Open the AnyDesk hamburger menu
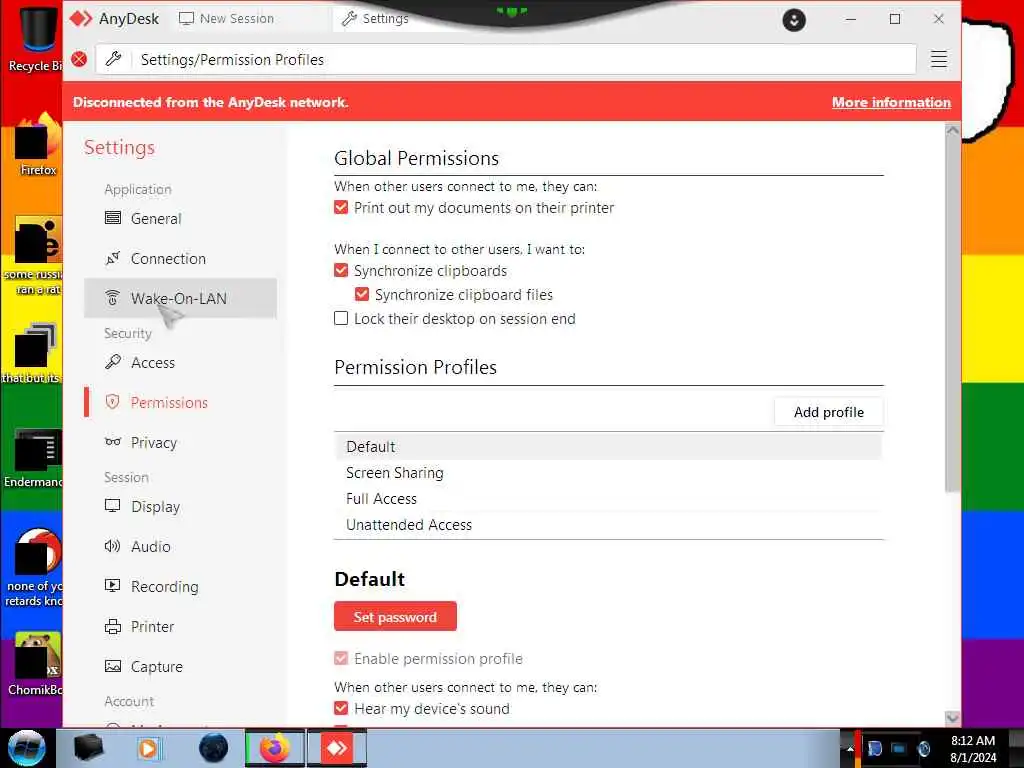Viewport: 1024px width, 768px height. (x=938, y=59)
